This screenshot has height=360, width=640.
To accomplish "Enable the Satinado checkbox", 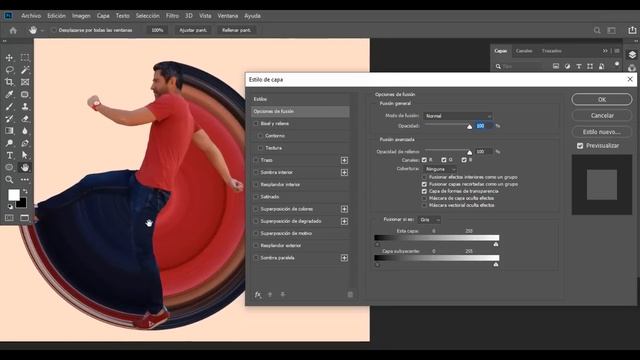I will (256, 197).
